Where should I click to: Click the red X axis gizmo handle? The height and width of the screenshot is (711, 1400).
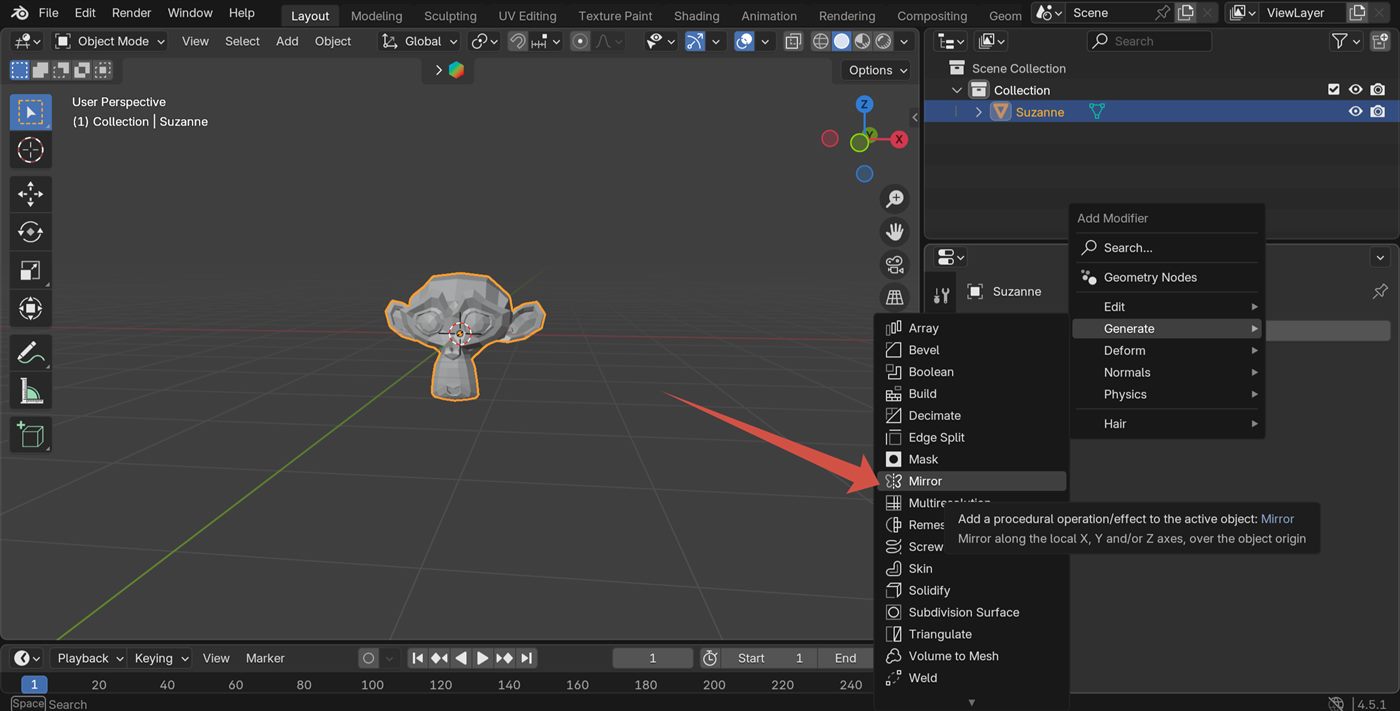point(899,139)
